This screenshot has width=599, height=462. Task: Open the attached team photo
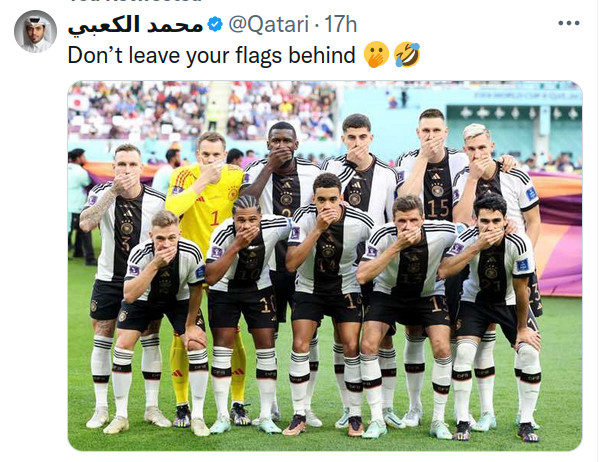click(x=325, y=266)
